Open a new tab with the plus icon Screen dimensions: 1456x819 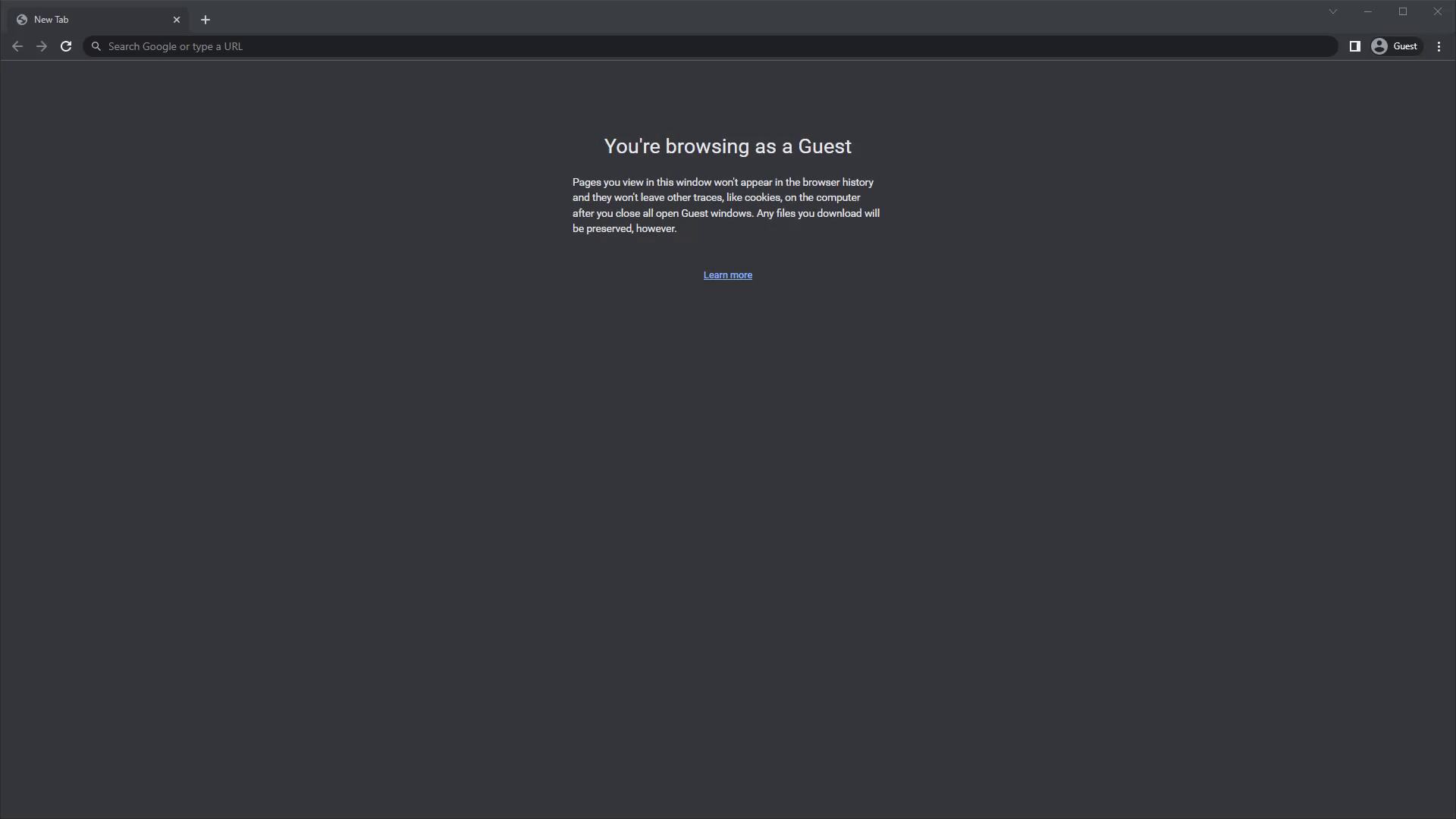click(206, 20)
